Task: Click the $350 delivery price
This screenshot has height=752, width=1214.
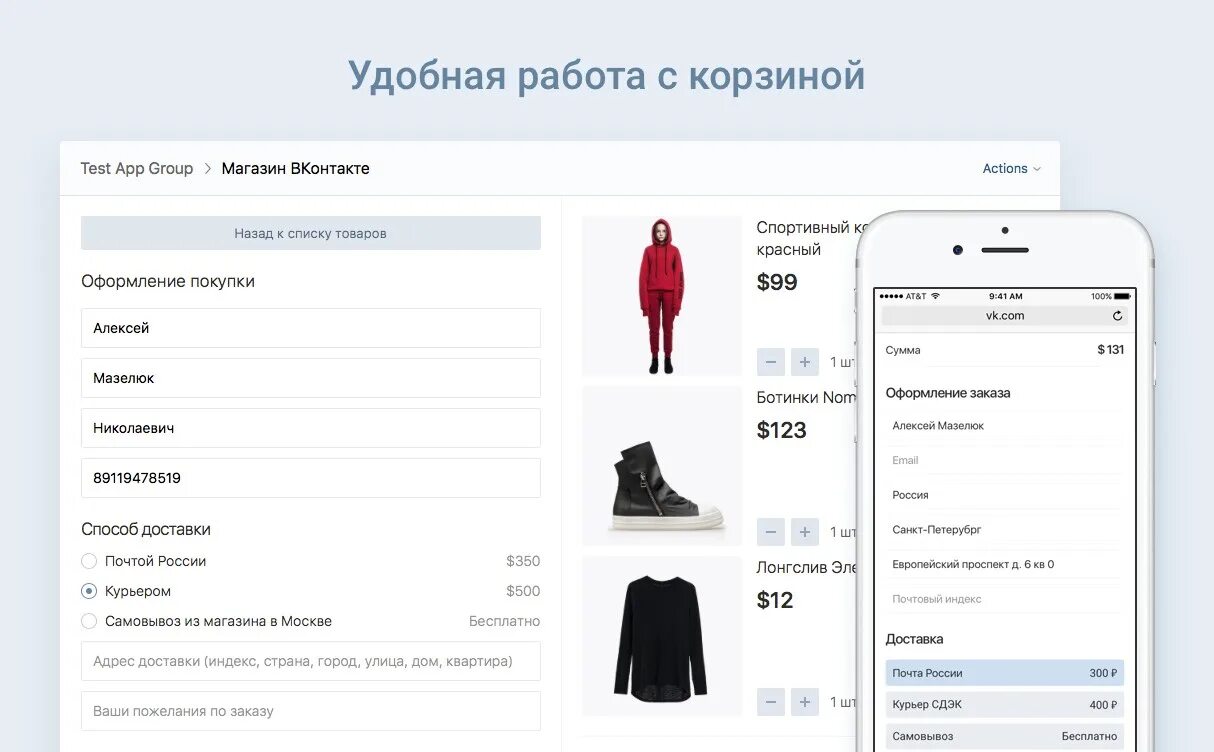Action: click(523, 561)
